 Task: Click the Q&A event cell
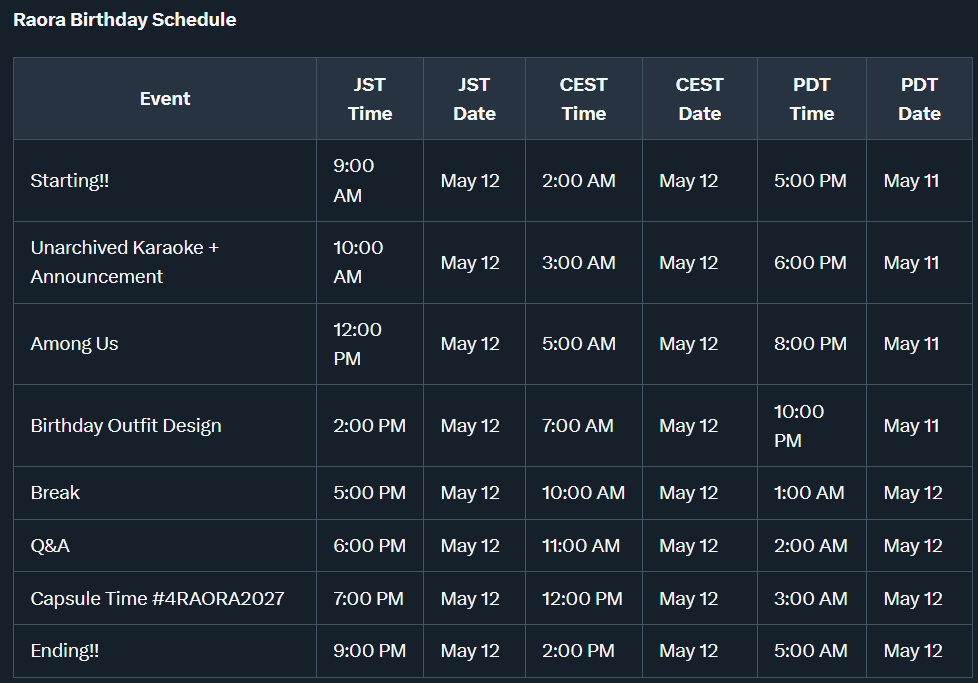(50, 546)
